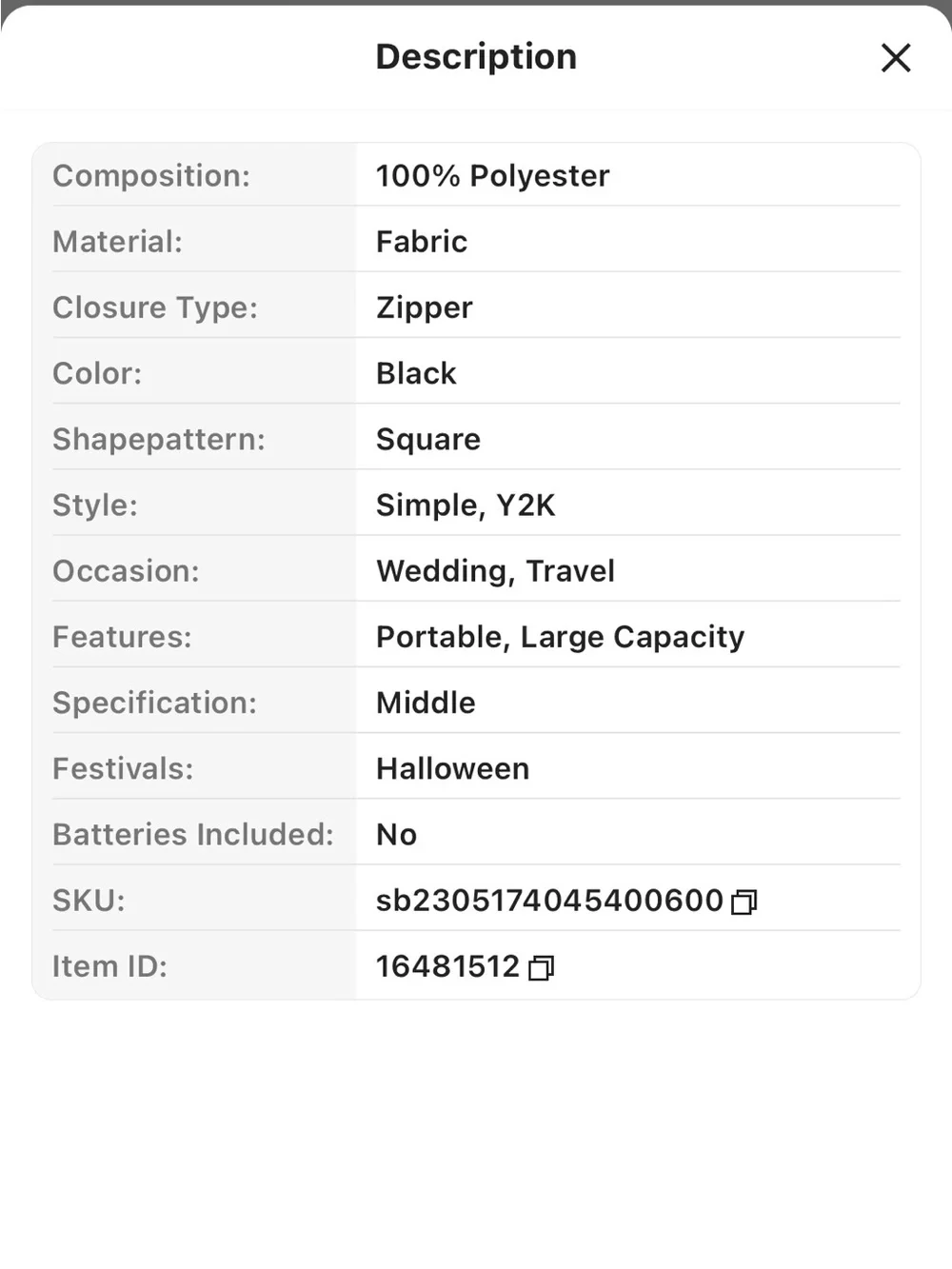Copy the SKU number icon

click(744, 902)
